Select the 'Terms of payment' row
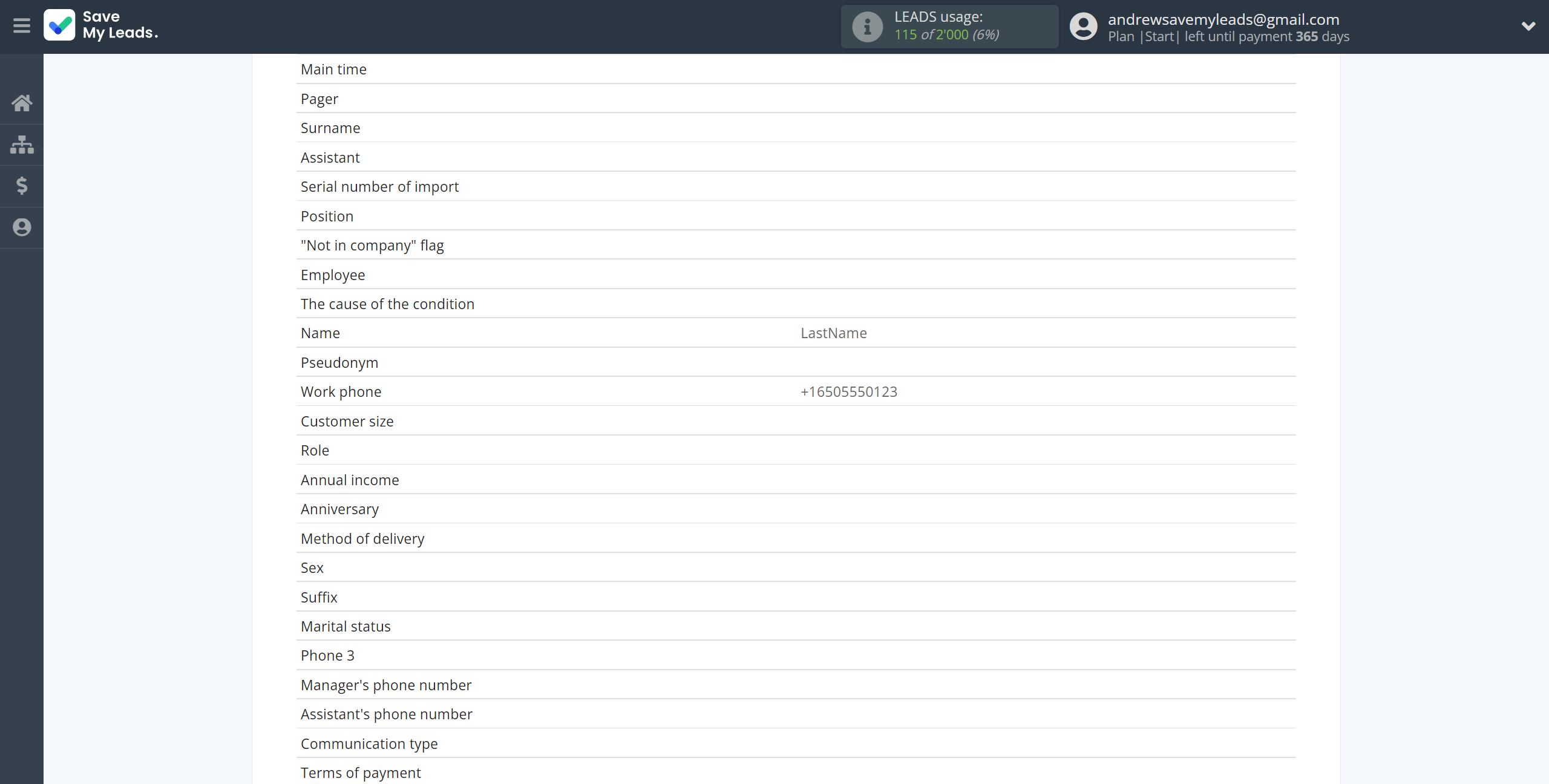Viewport: 1549px width, 784px height. click(796, 773)
